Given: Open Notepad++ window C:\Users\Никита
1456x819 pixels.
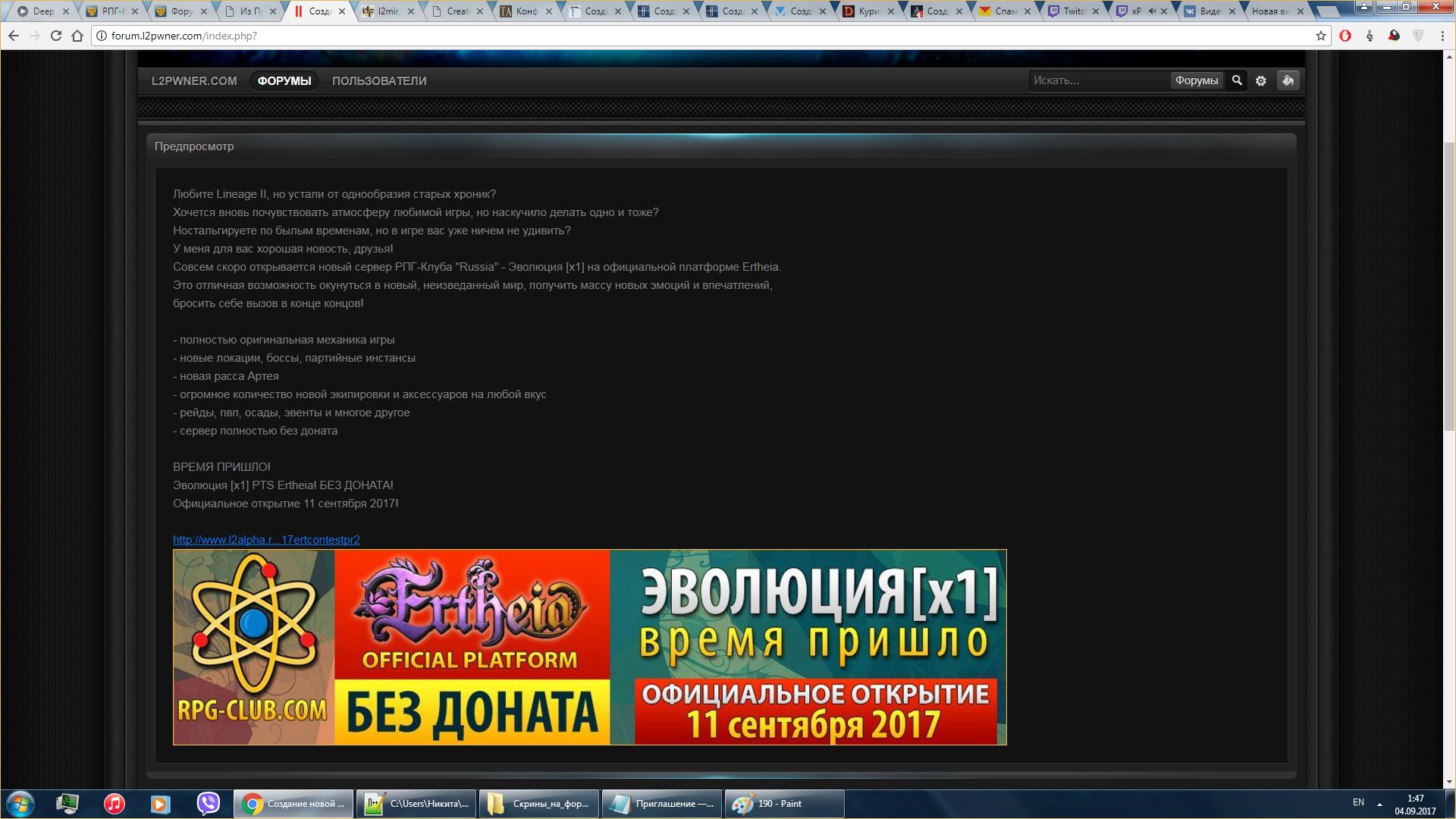Looking at the screenshot, I should coord(416,804).
